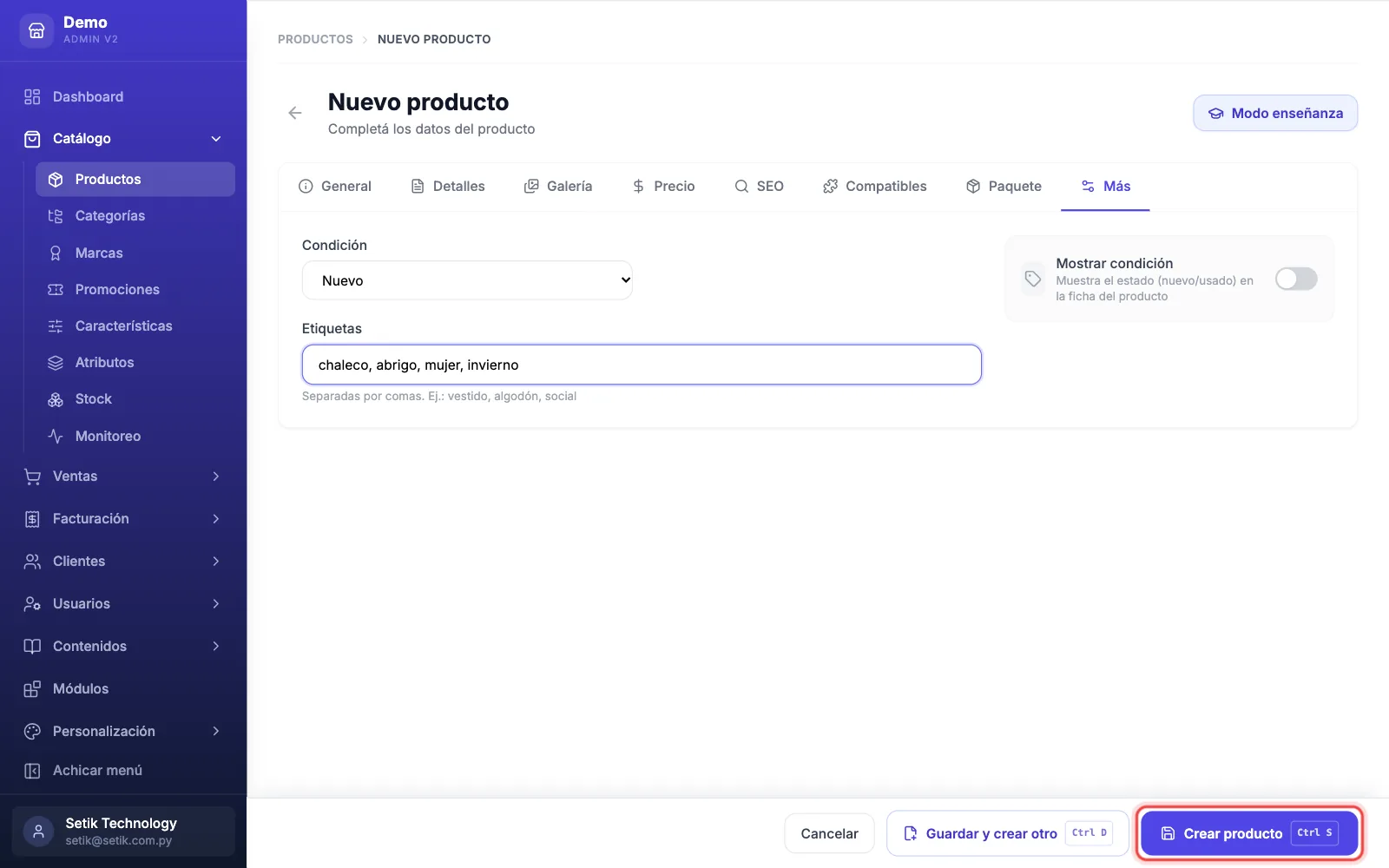Click the Promociones ticket icon

coord(56,290)
